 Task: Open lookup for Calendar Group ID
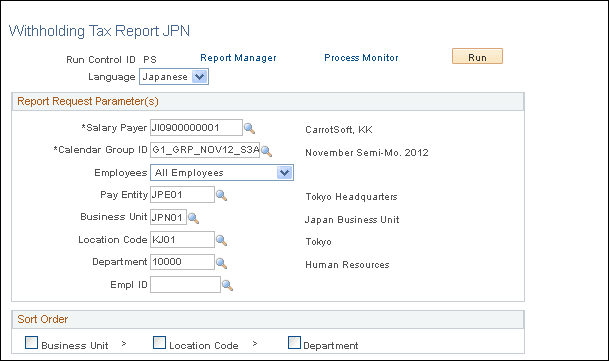[x=266, y=151]
